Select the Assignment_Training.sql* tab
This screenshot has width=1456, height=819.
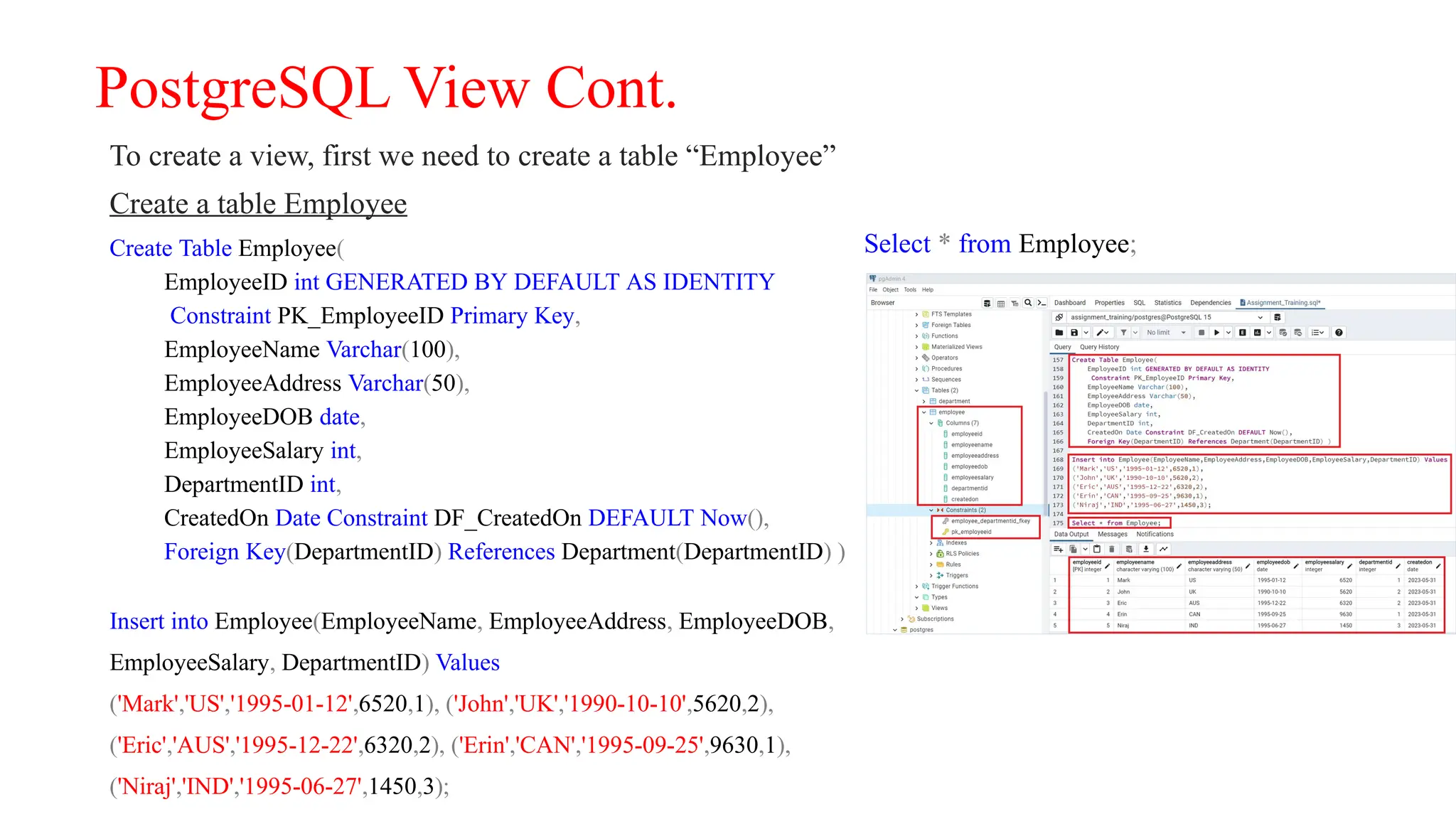coord(1280,303)
